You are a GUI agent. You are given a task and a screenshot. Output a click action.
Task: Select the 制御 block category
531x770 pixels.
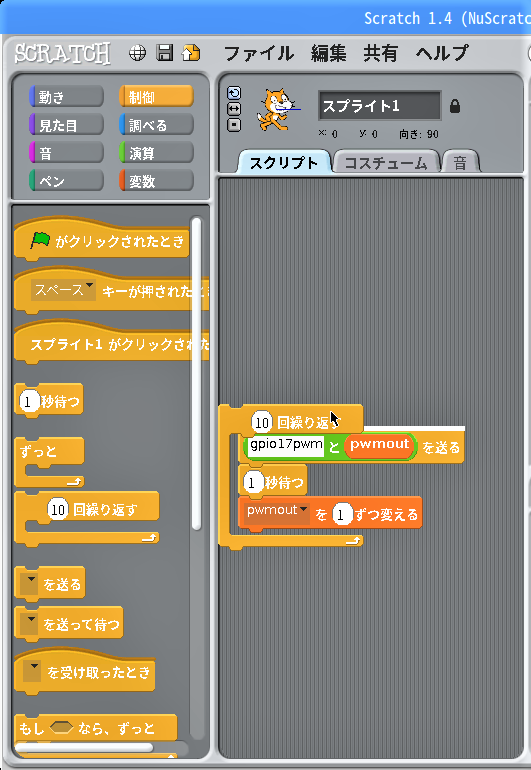coord(156,97)
